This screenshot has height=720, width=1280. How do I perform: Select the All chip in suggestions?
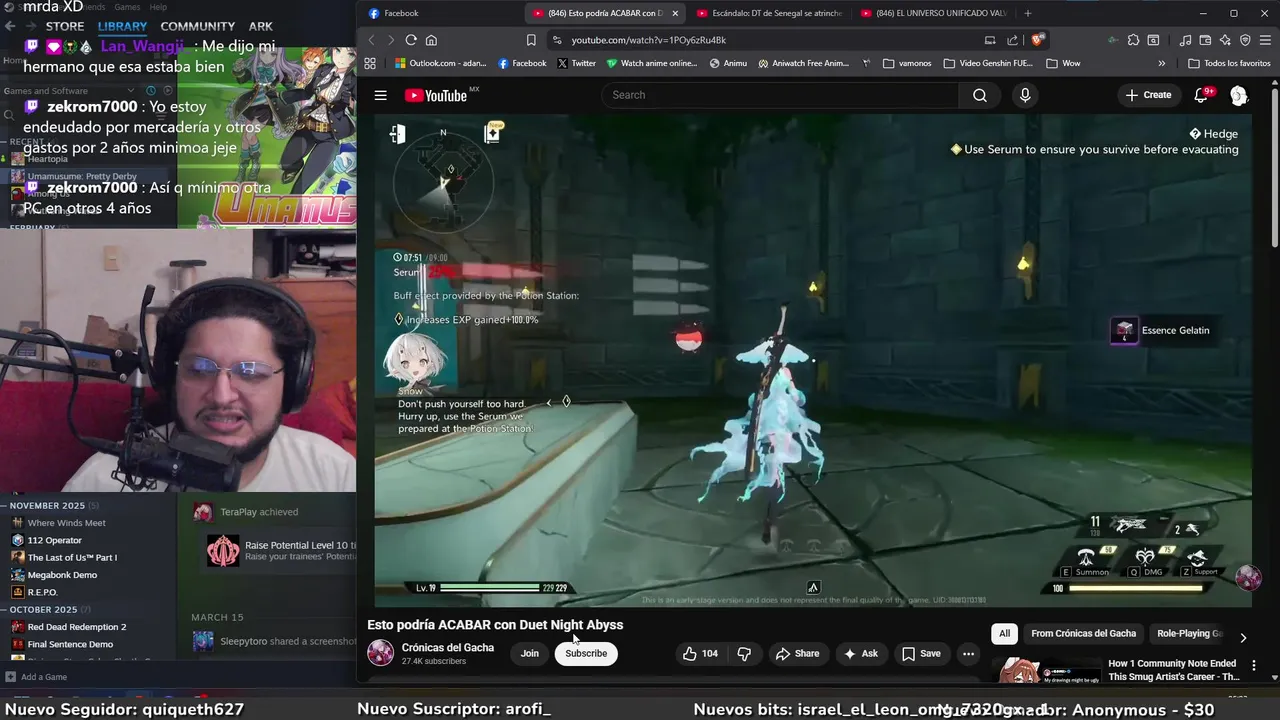point(1004,633)
